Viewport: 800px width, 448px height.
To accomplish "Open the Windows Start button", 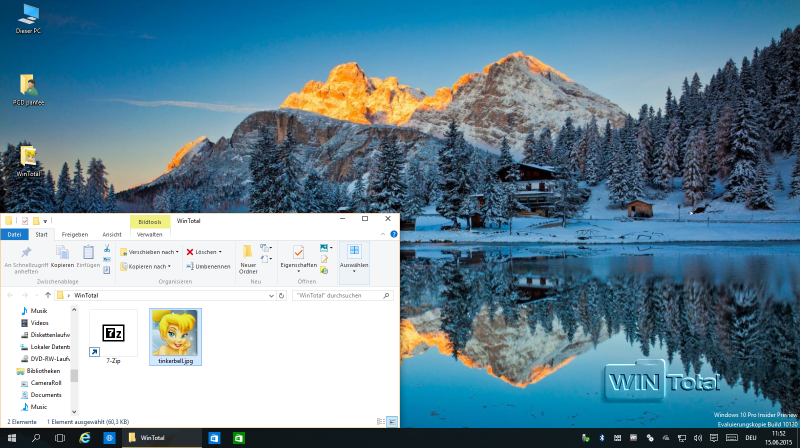I will click(12, 438).
